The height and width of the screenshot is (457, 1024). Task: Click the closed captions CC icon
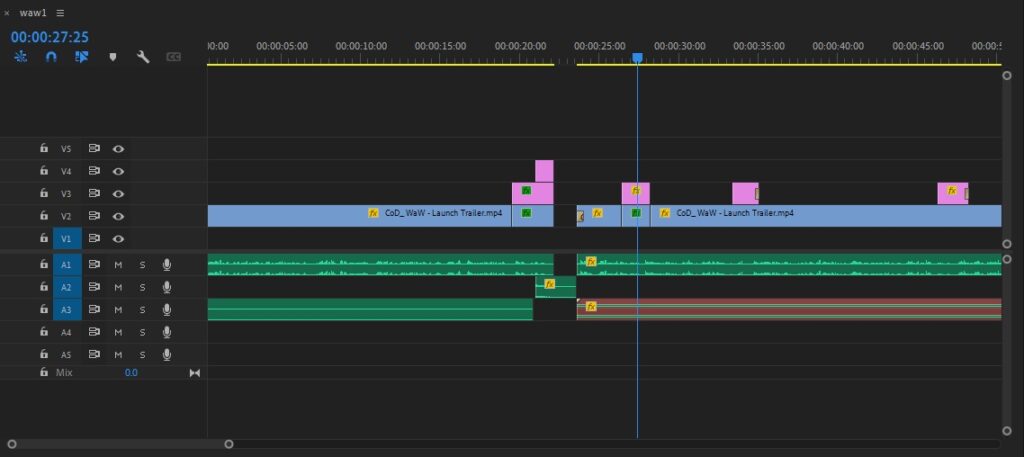(x=173, y=57)
